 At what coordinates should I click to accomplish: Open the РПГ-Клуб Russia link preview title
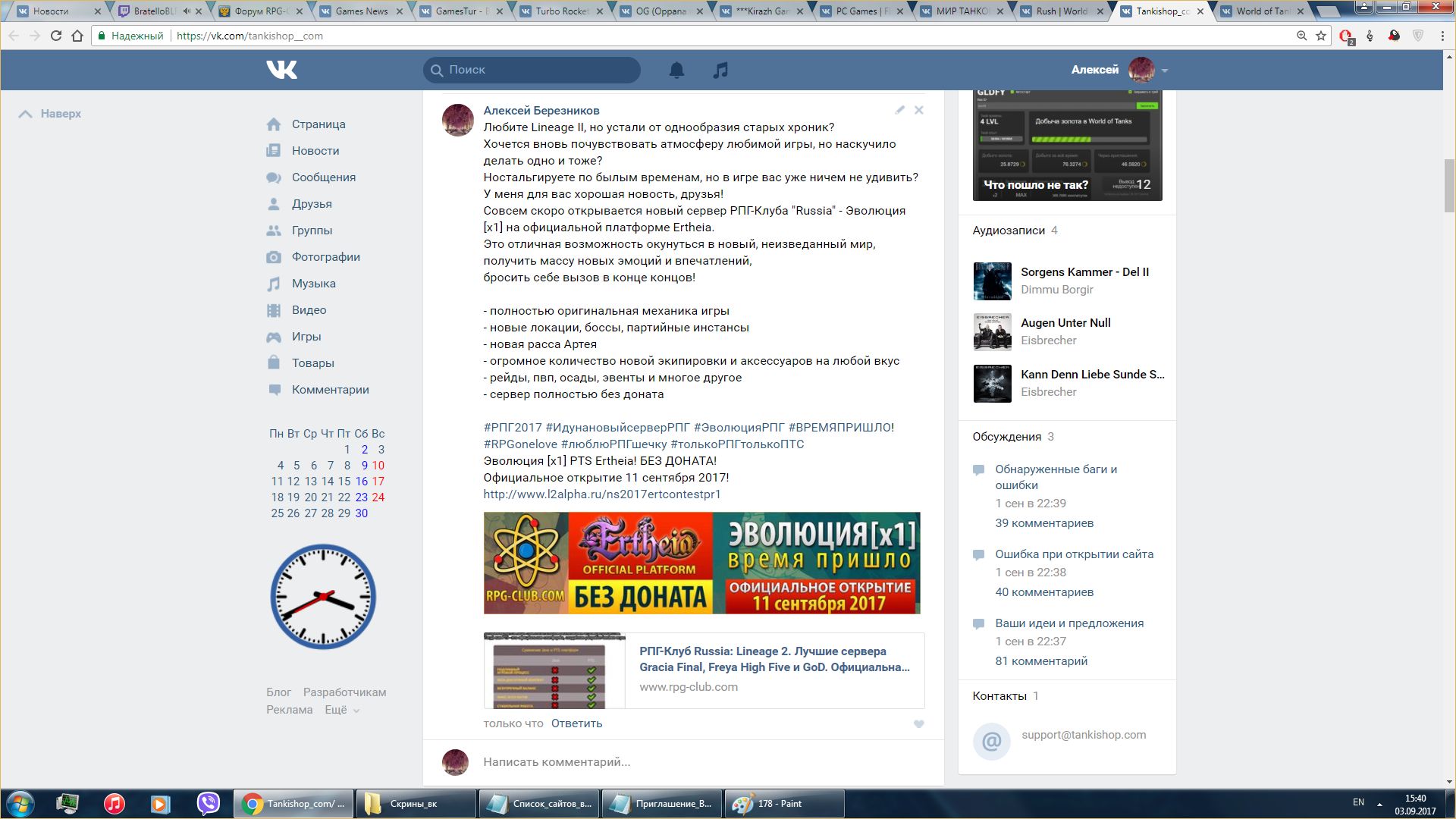(774, 659)
